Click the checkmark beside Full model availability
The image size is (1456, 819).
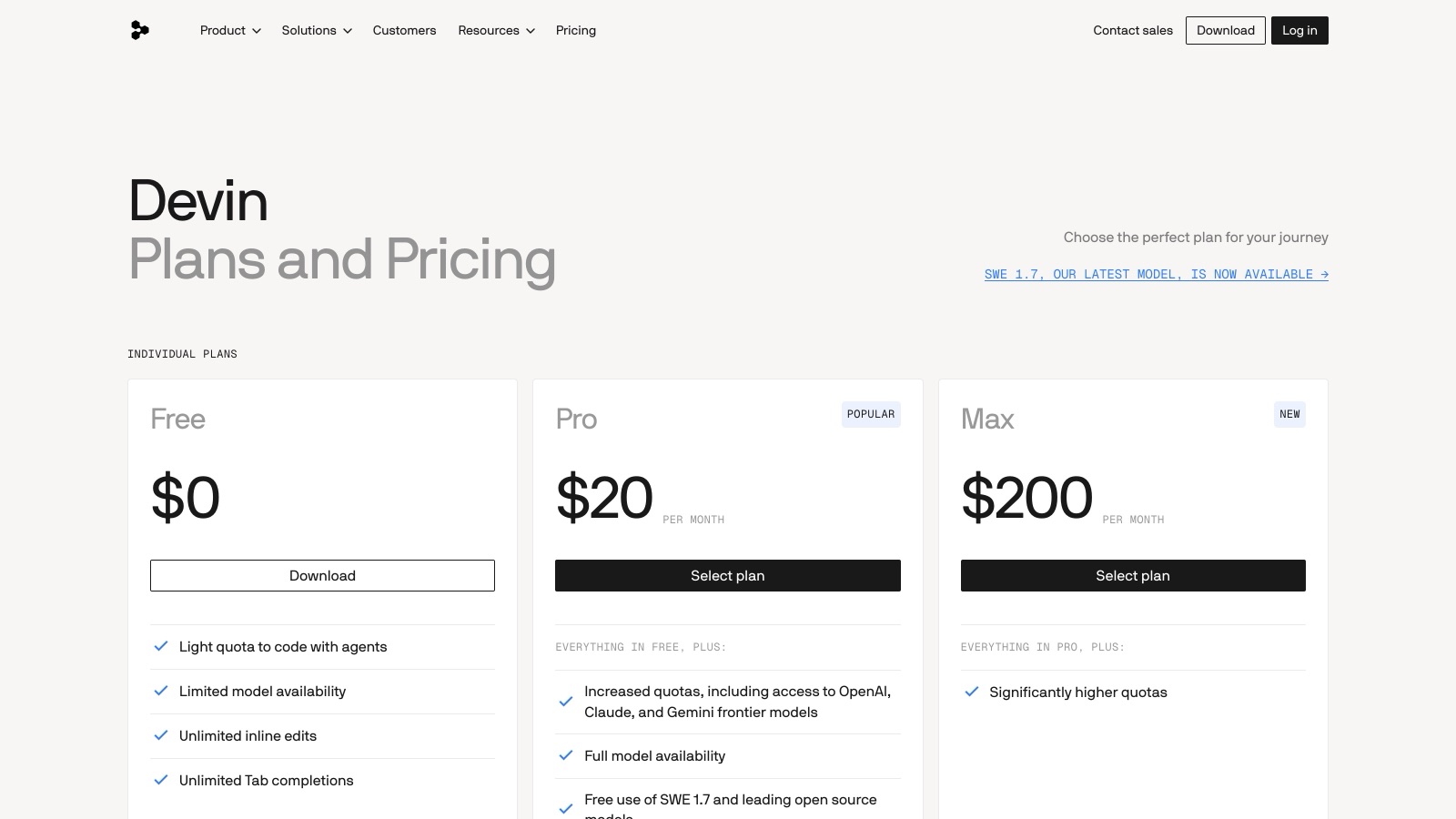click(x=566, y=755)
